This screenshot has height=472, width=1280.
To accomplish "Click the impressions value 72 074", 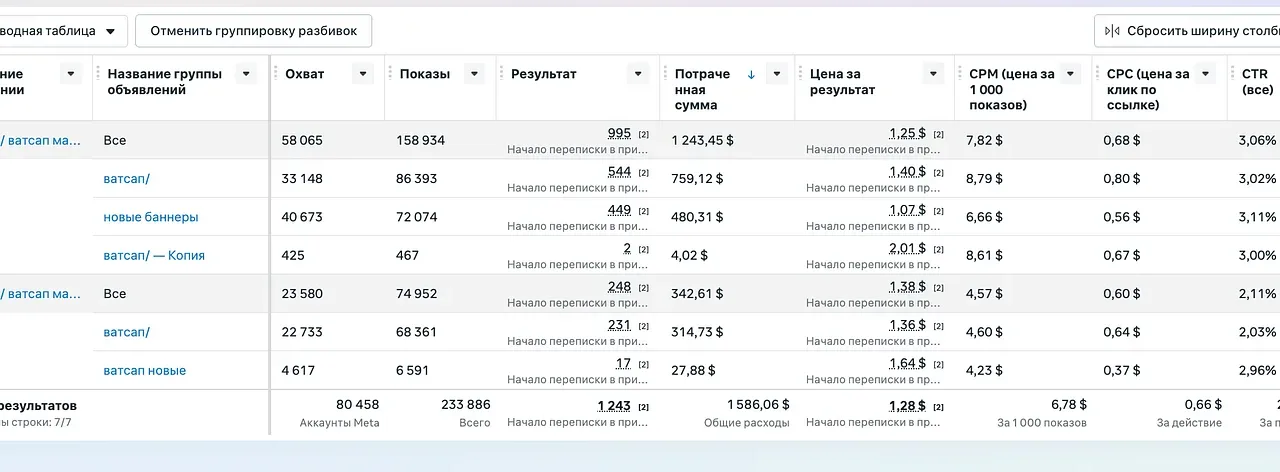I will point(417,217).
